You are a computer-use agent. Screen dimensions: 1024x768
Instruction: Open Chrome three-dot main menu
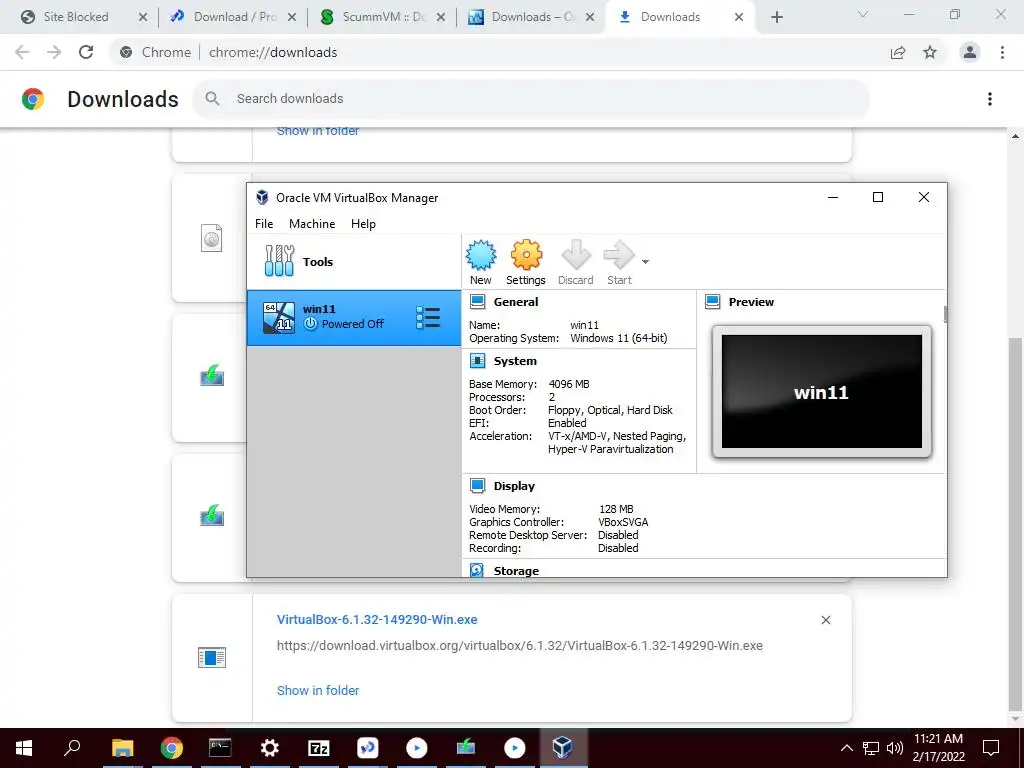[x=1002, y=52]
